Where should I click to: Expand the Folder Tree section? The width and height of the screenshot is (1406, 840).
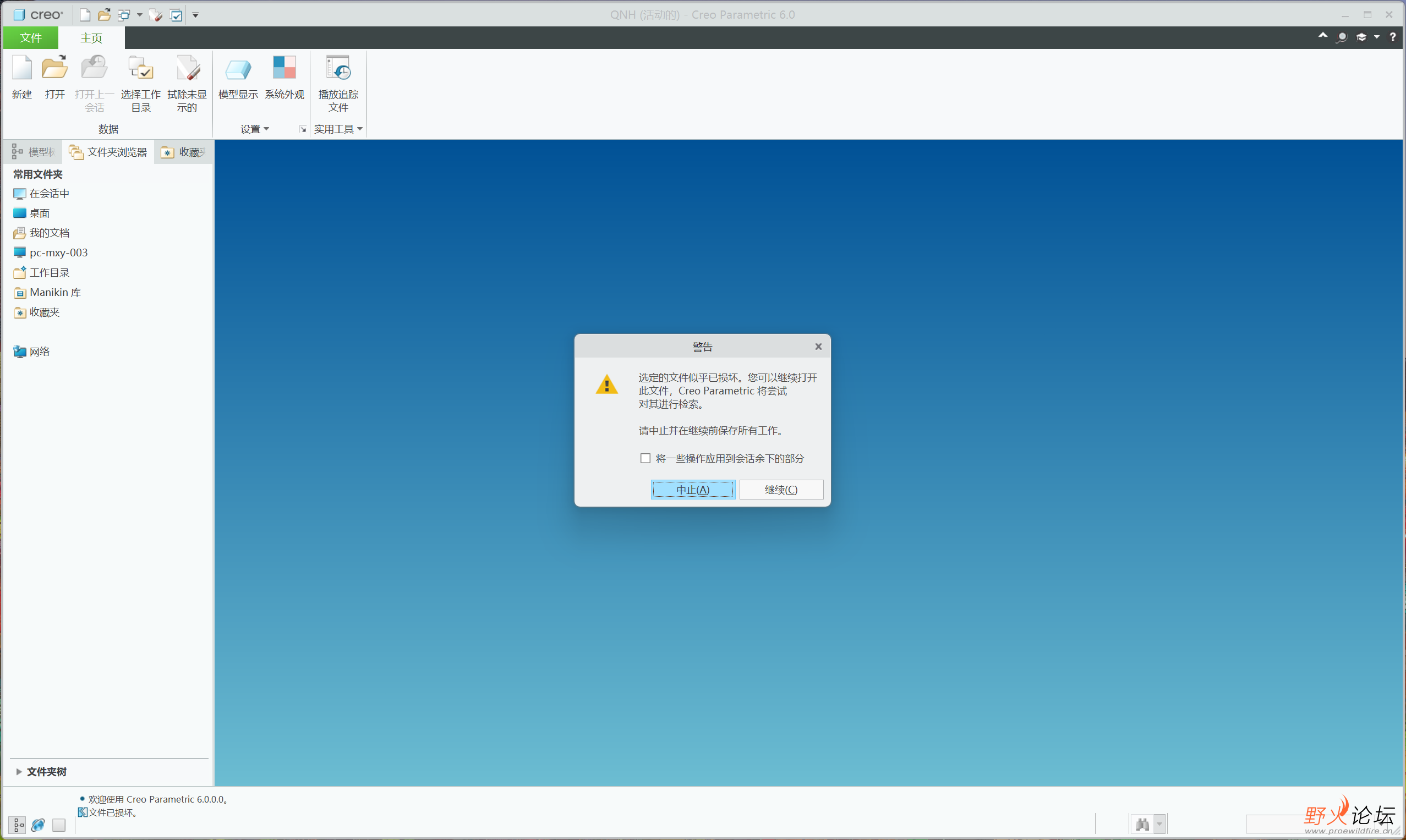(19, 771)
